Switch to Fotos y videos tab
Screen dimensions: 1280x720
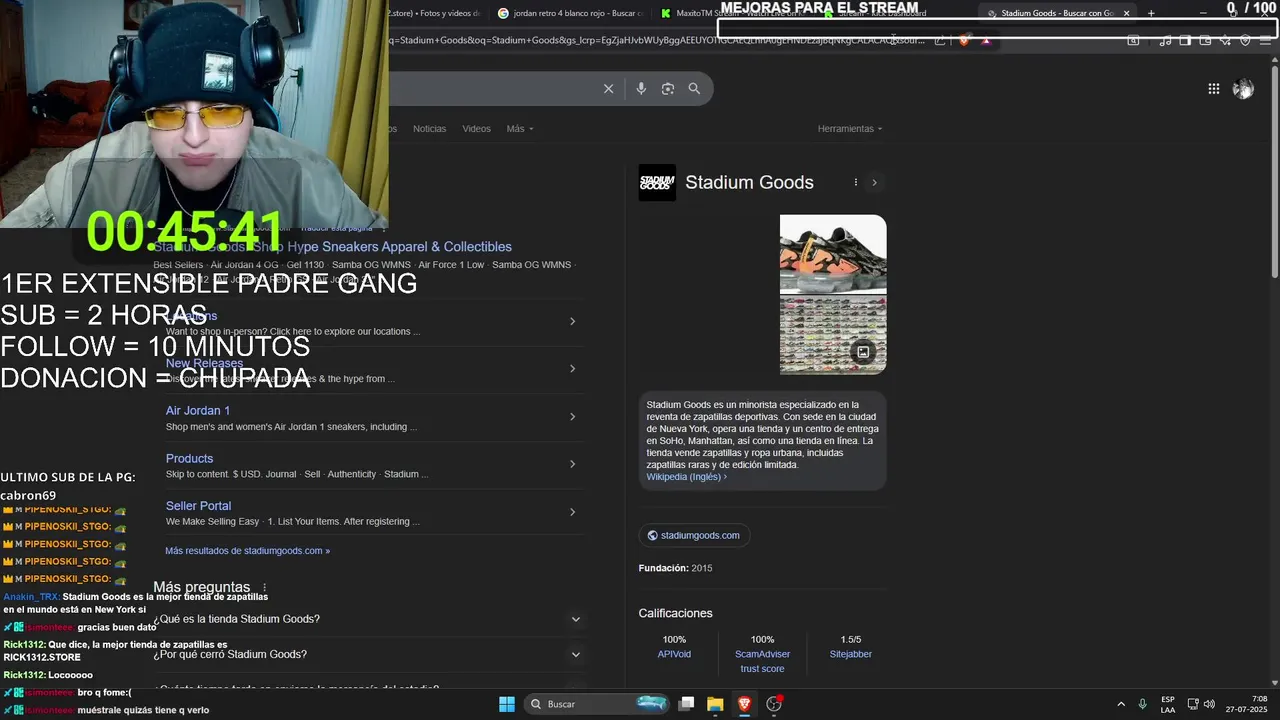click(x=435, y=13)
